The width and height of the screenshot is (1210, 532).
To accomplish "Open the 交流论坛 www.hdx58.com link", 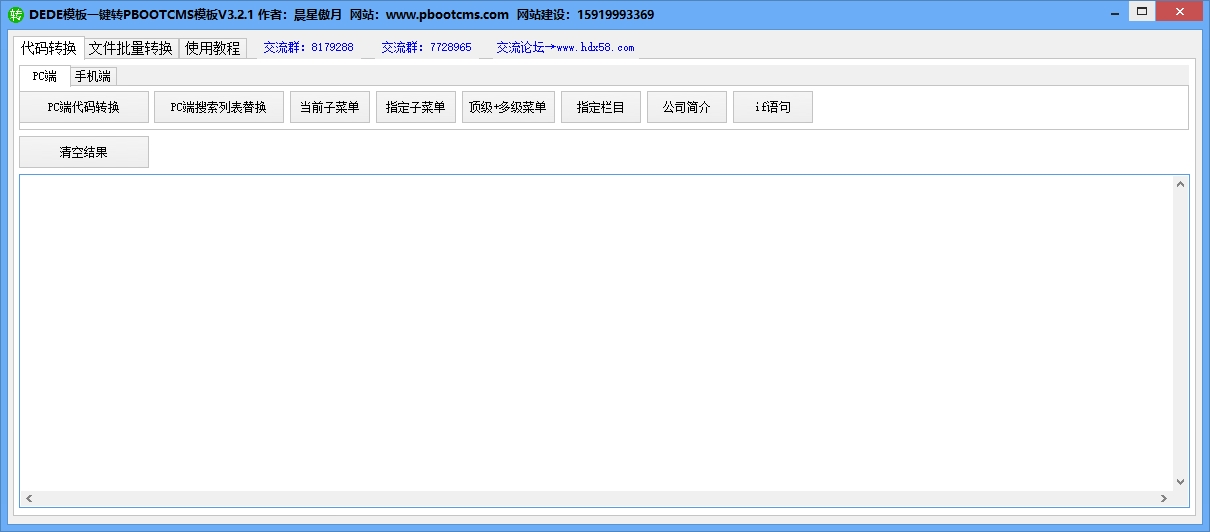I will tap(566, 48).
